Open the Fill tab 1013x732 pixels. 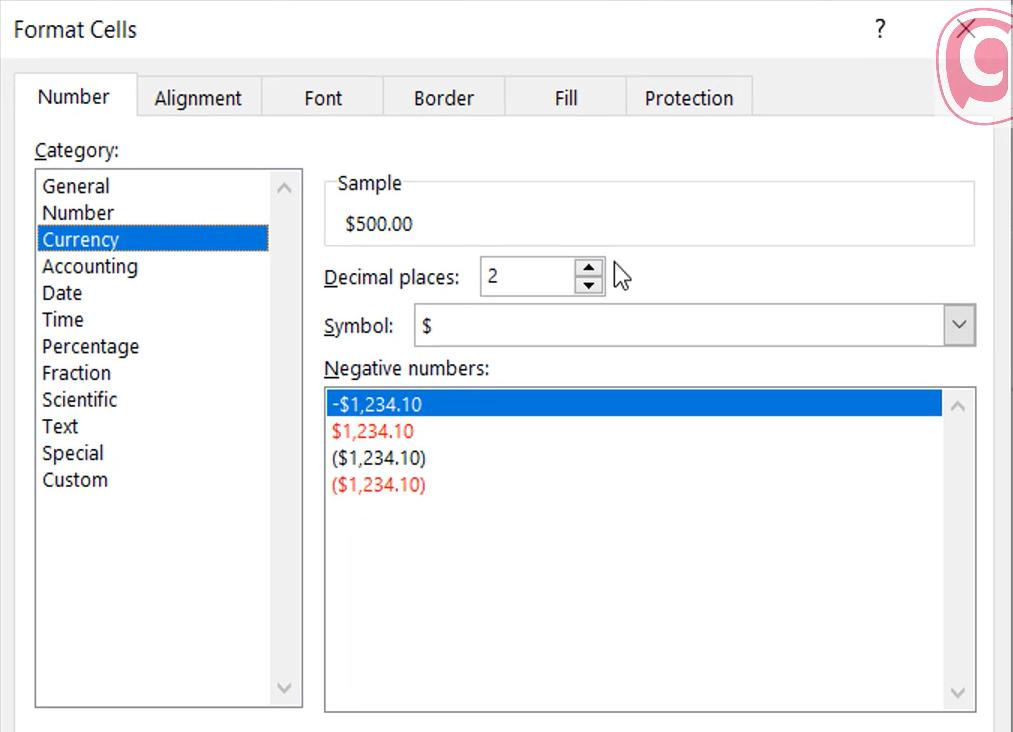coord(565,97)
